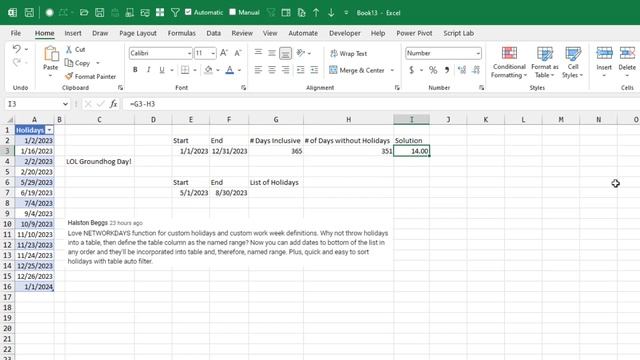Center text horizontally
The height and width of the screenshot is (360, 640).
click(272, 70)
